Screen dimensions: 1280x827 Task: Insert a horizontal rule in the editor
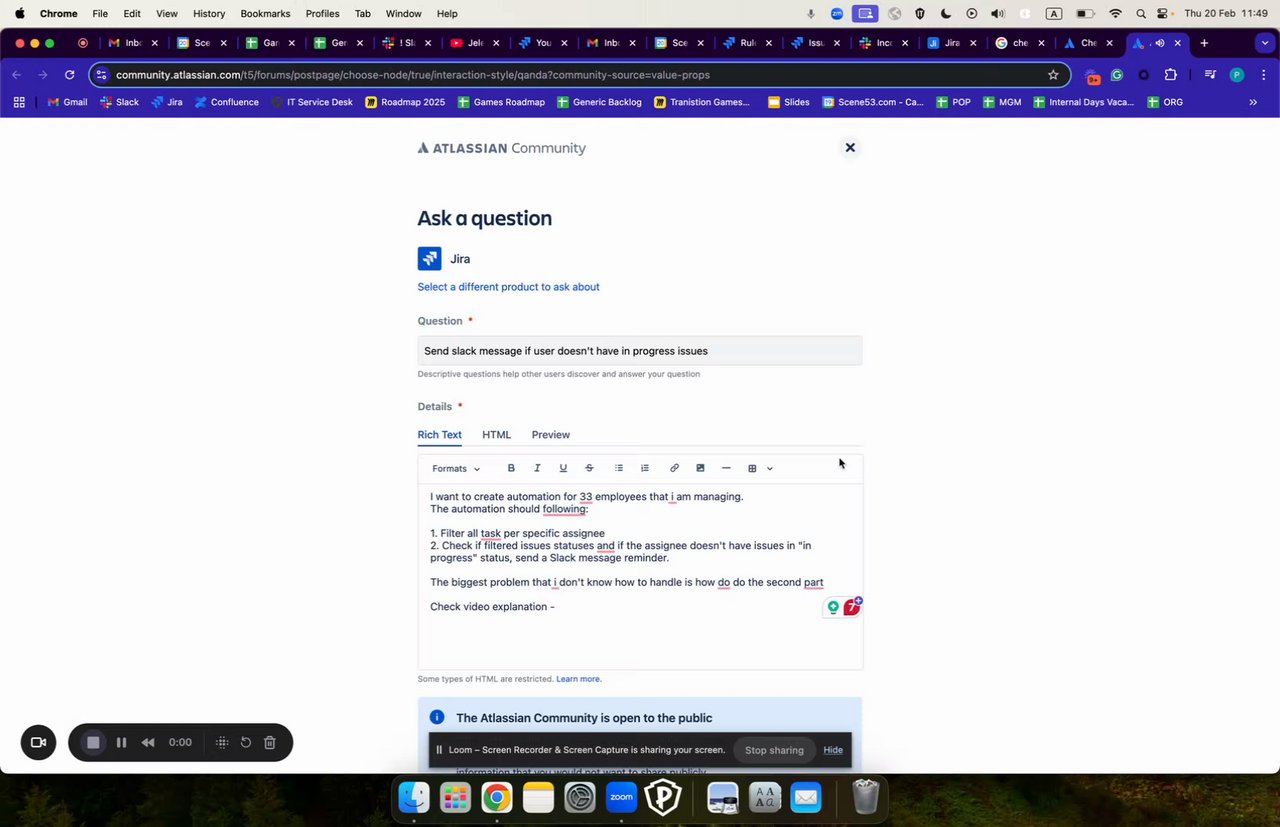726,468
